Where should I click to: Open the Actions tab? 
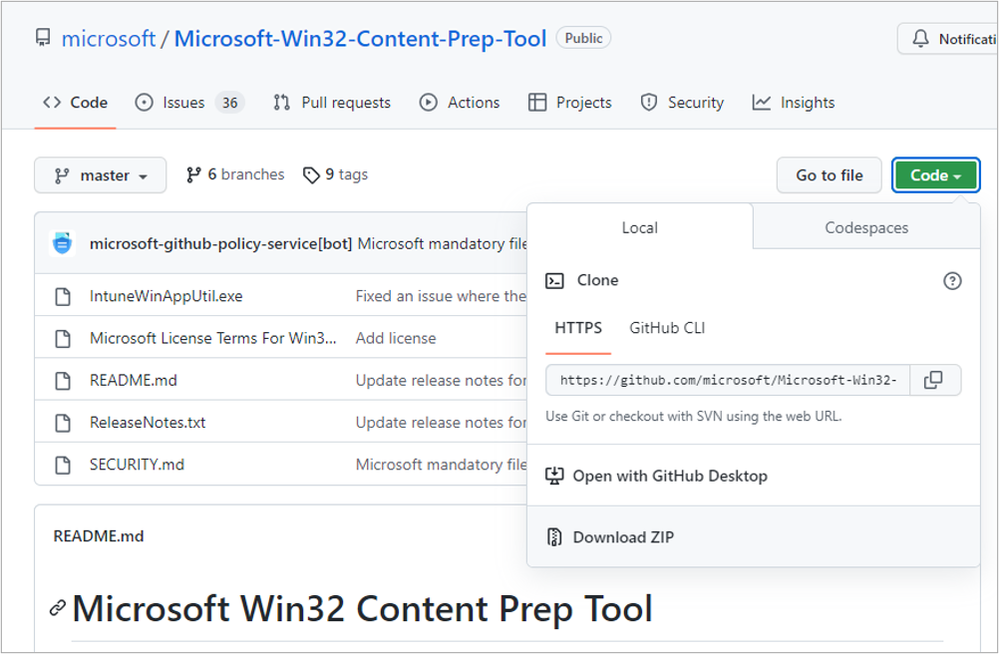point(459,103)
